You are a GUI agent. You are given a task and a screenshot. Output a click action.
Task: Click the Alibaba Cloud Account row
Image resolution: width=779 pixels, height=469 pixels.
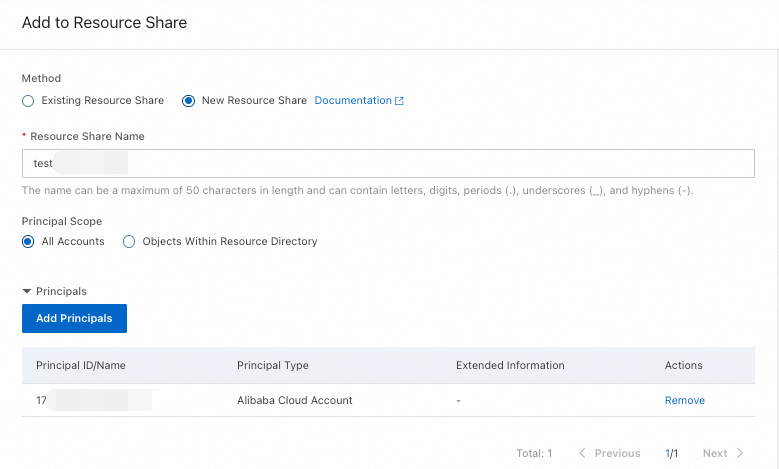coord(294,400)
